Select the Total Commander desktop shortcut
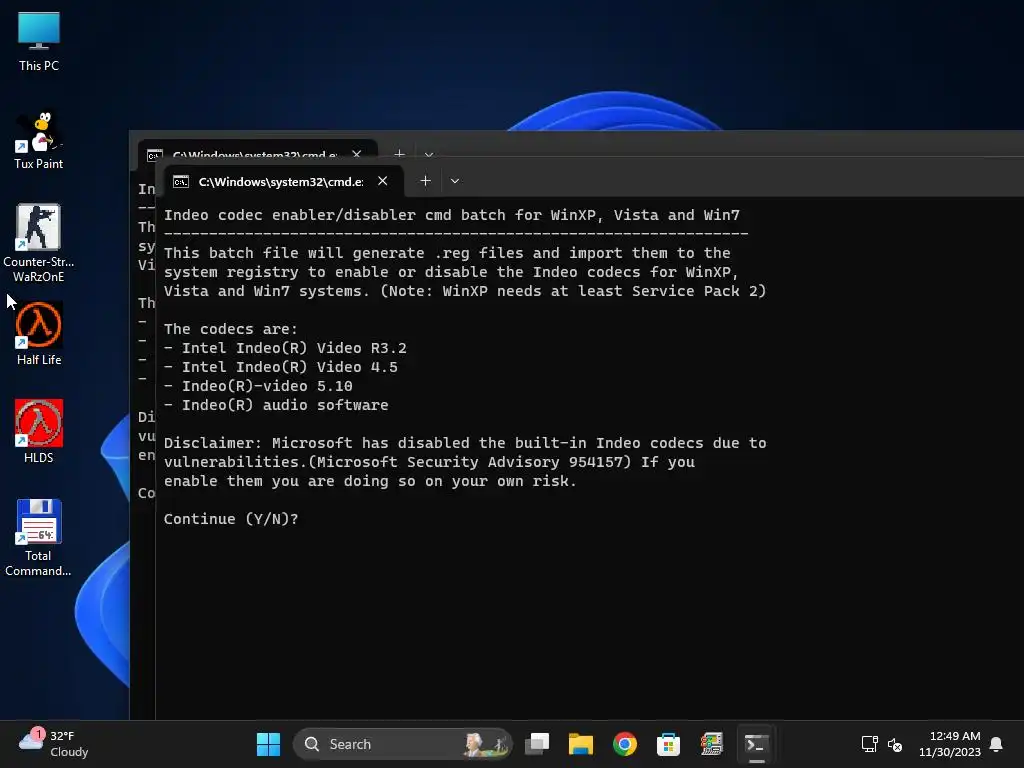Image resolution: width=1024 pixels, height=768 pixels. [x=39, y=537]
